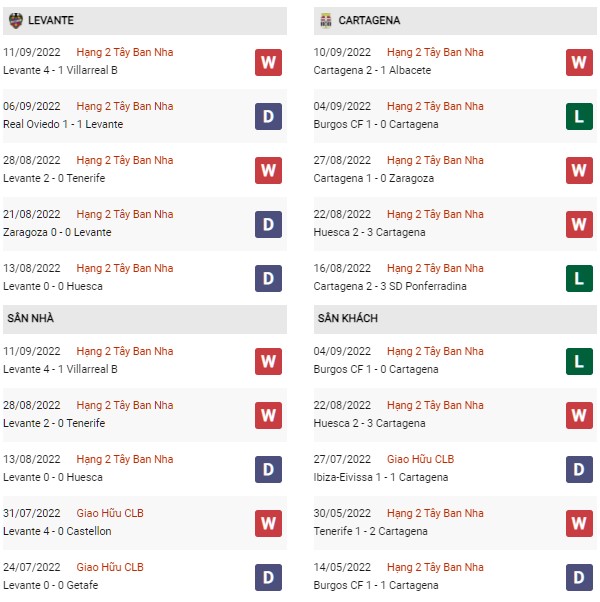
Task: Open match Cartagena 1 - 0 Zaragoza
Action: coord(374,179)
